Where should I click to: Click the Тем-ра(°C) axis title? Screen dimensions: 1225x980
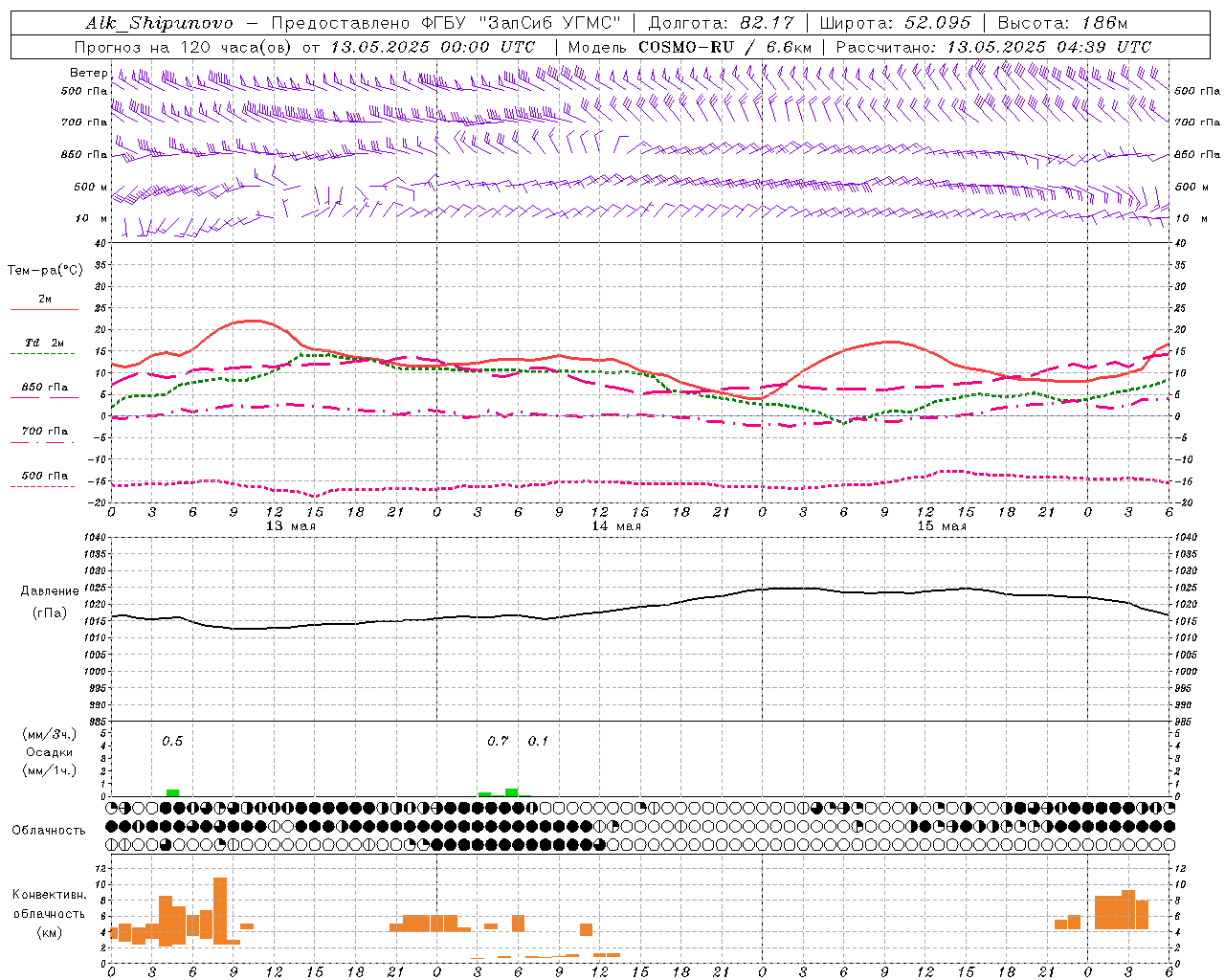[45, 271]
